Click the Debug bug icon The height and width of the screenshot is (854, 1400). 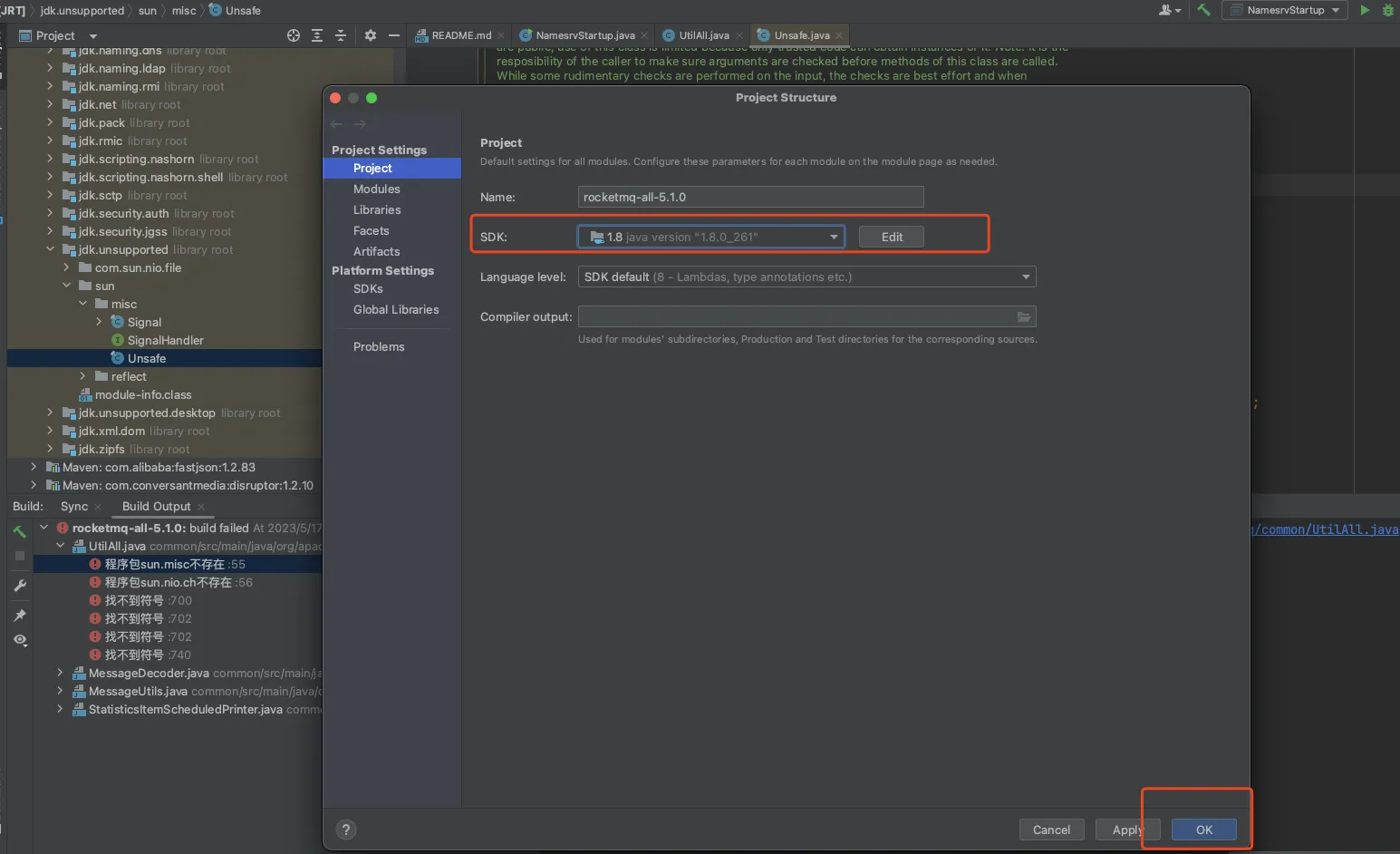(x=1387, y=10)
